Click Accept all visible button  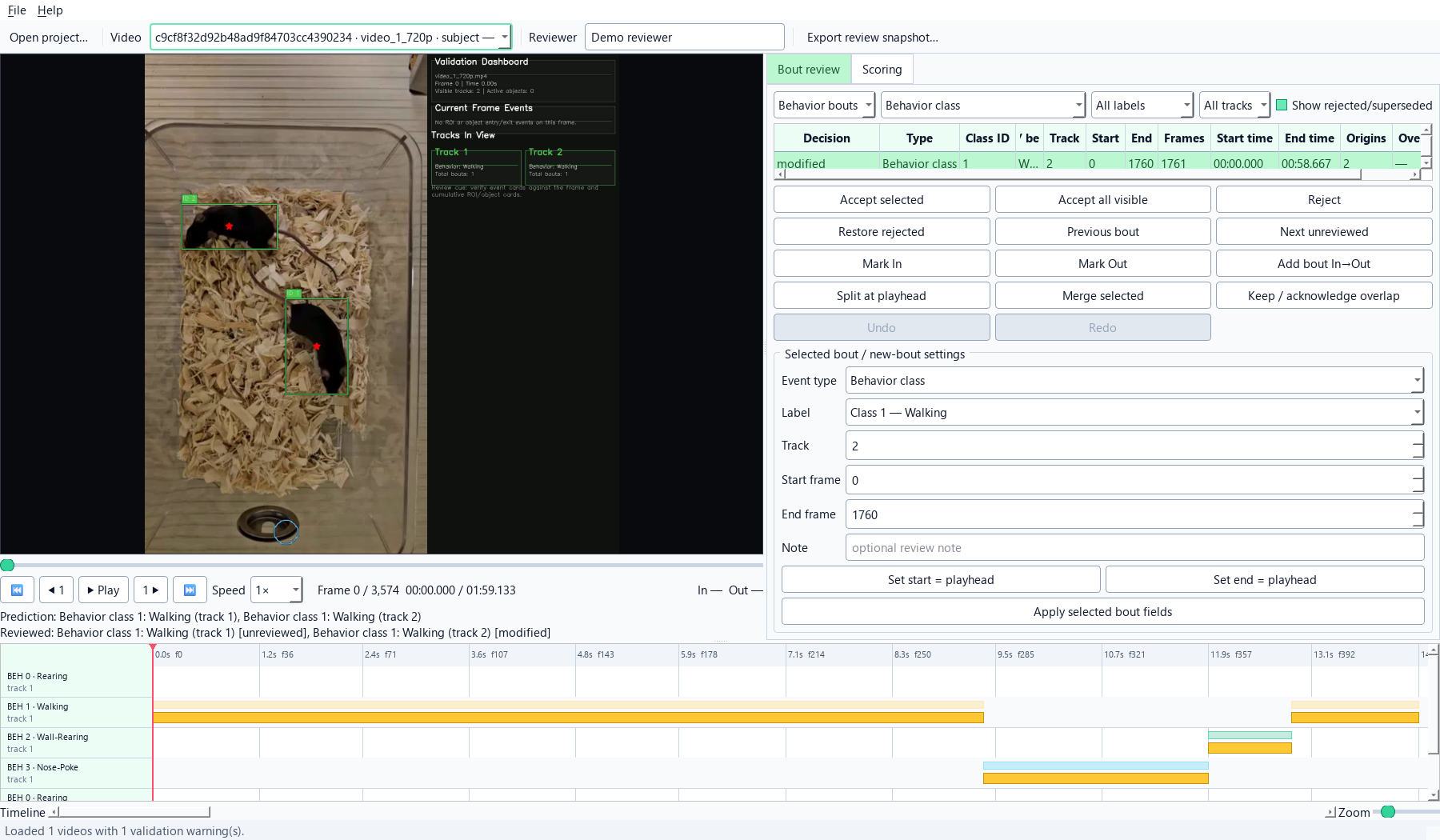1102,199
